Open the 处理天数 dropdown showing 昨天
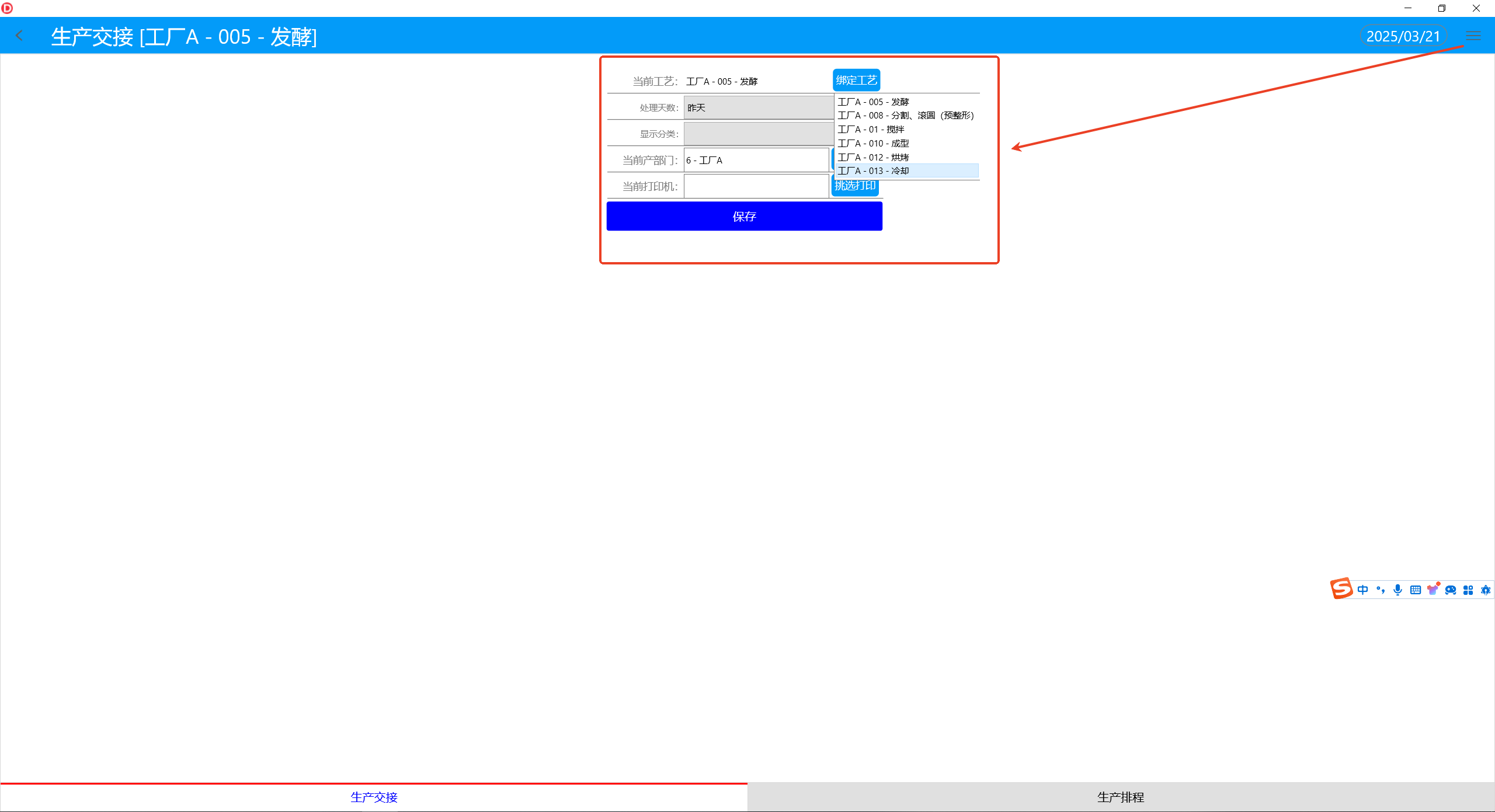Image resolution: width=1495 pixels, height=812 pixels. [x=758, y=108]
